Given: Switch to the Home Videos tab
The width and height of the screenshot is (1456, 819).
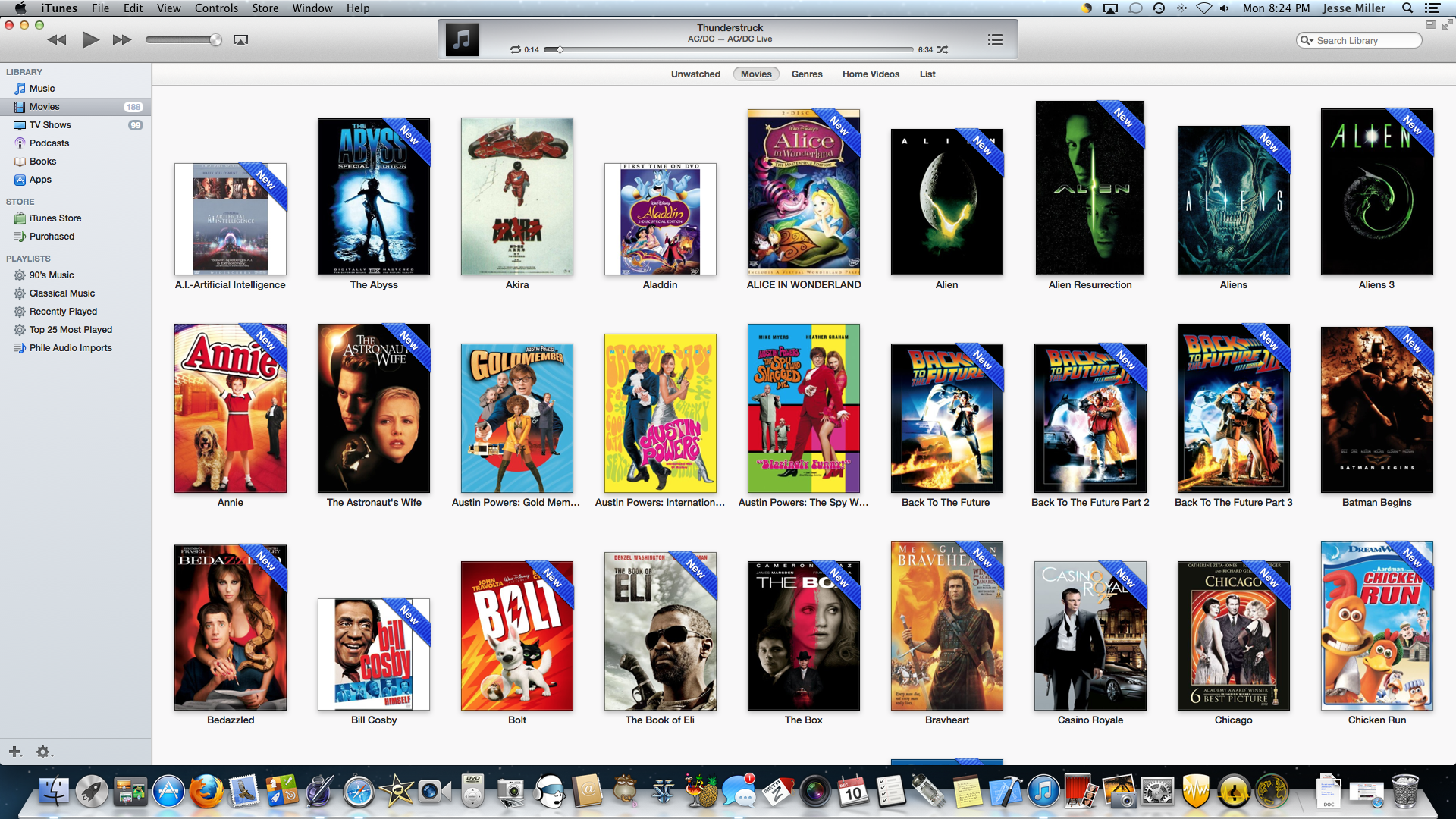Looking at the screenshot, I should [x=871, y=74].
